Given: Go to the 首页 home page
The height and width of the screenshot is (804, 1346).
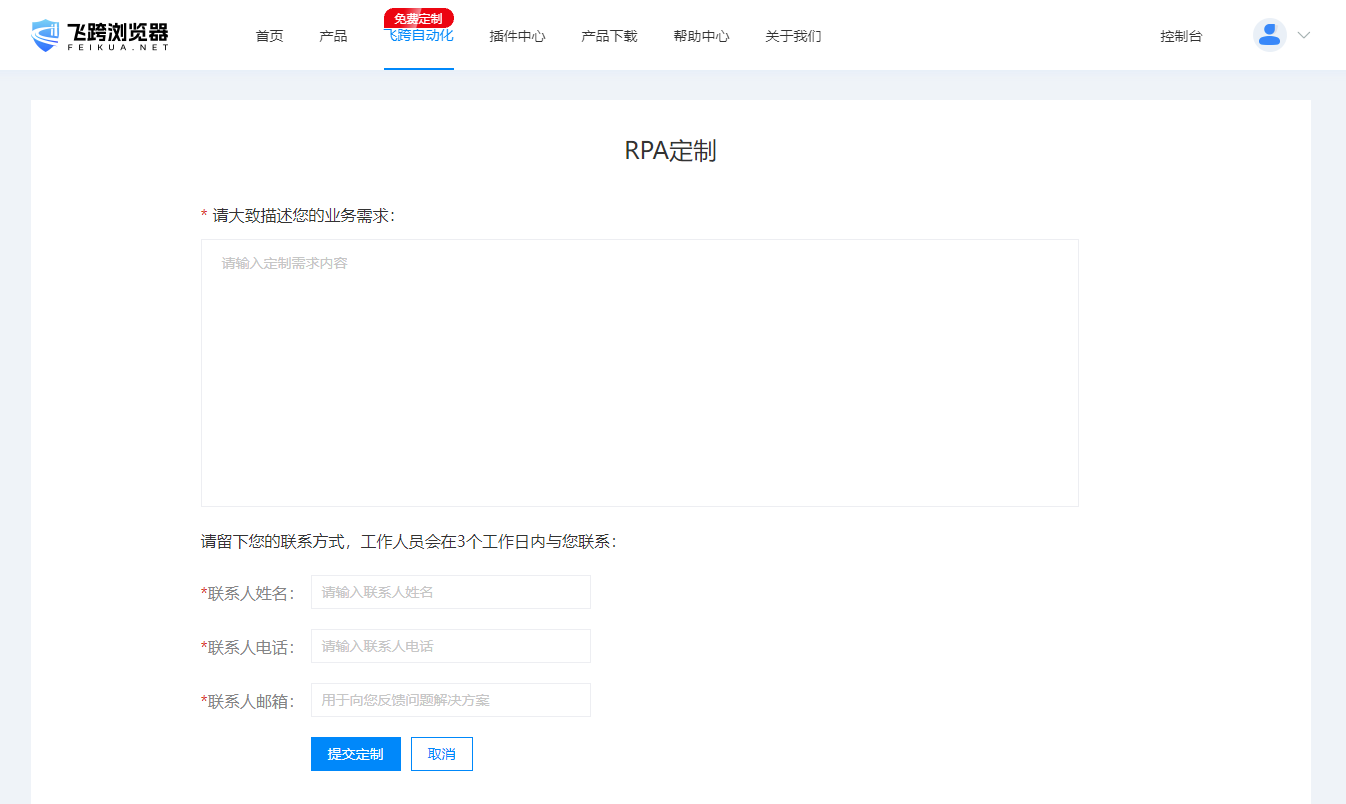Looking at the screenshot, I should coord(269,36).
